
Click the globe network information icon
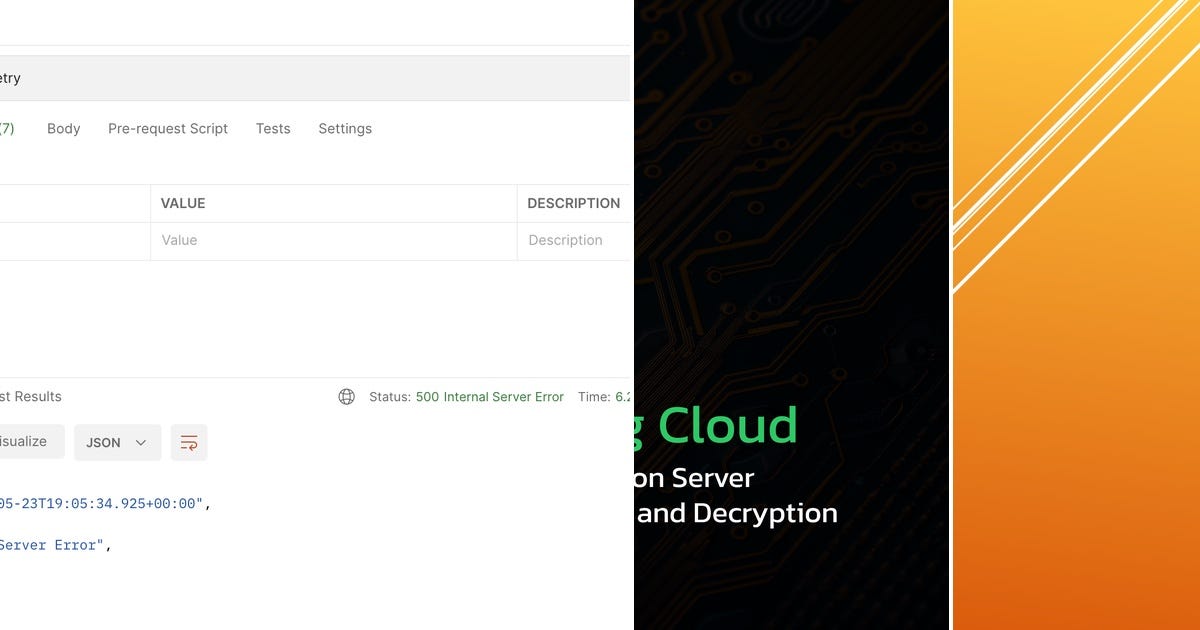click(x=346, y=396)
